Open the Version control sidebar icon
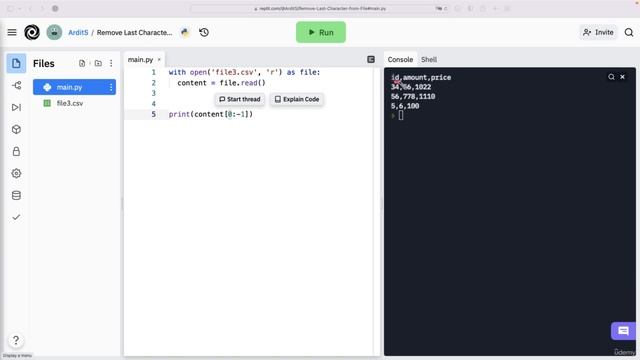The image size is (640, 360). pos(16,85)
